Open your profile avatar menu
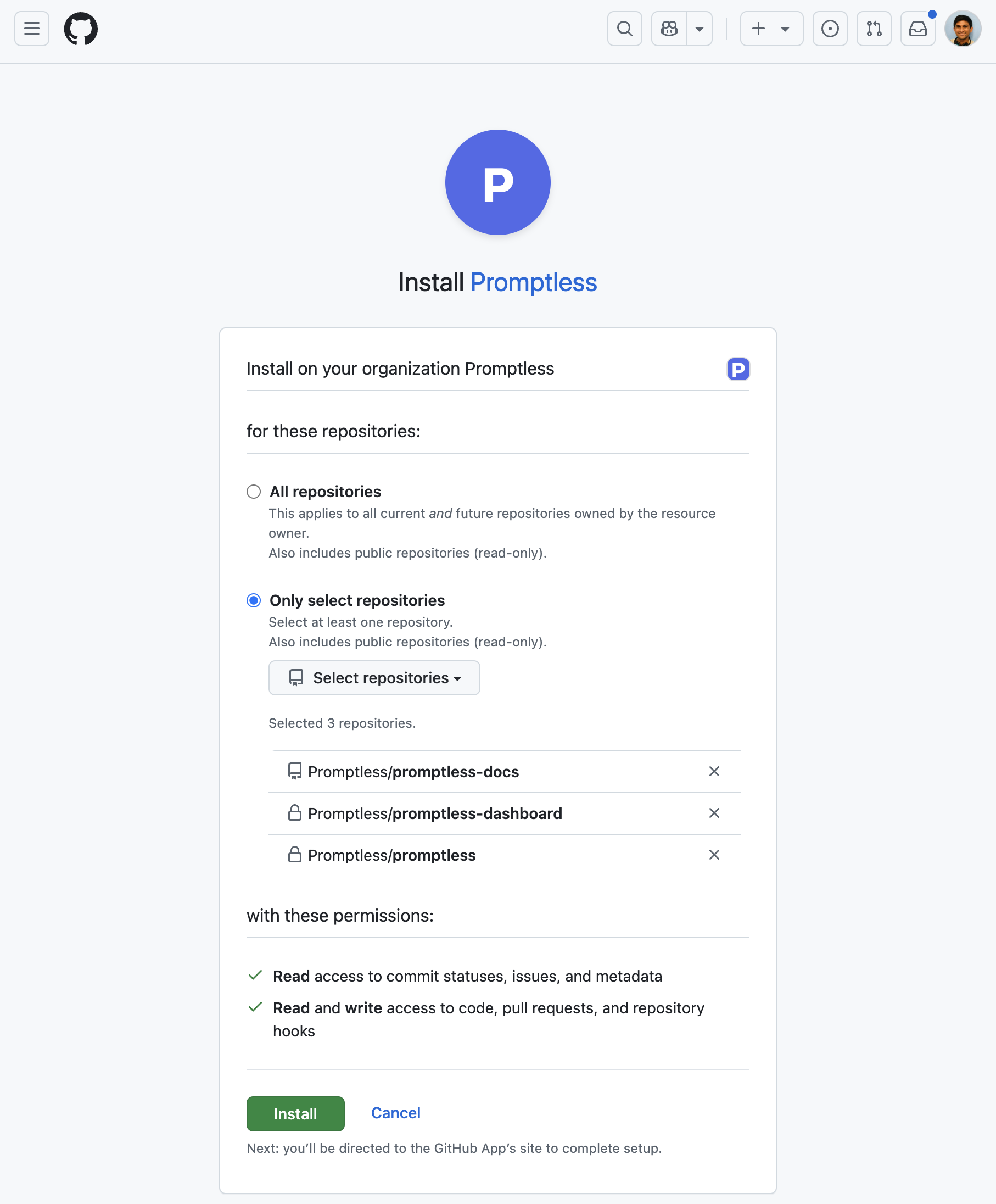The image size is (996, 1204). pyautogui.click(x=964, y=29)
